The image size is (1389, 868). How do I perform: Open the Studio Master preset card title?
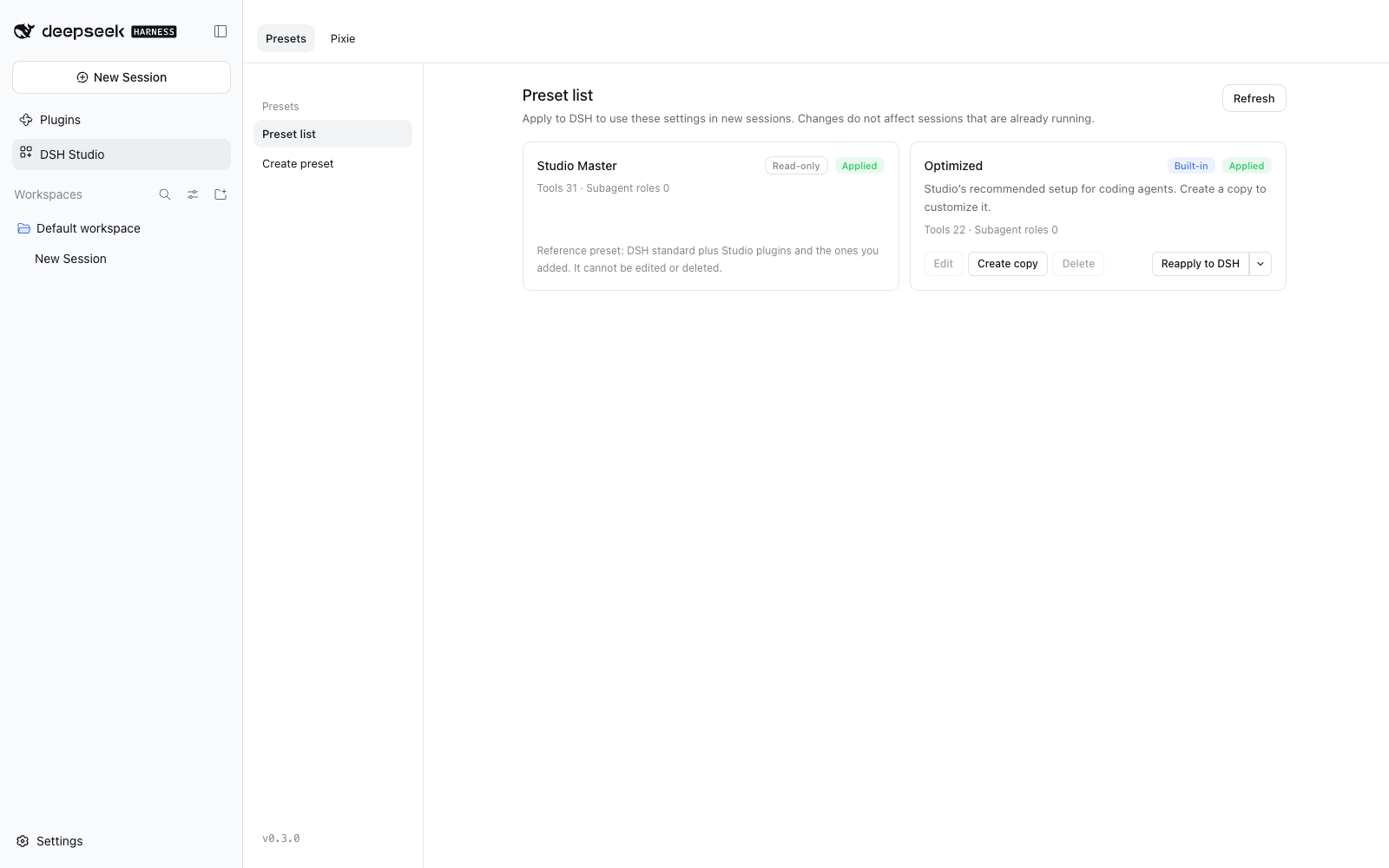576,166
